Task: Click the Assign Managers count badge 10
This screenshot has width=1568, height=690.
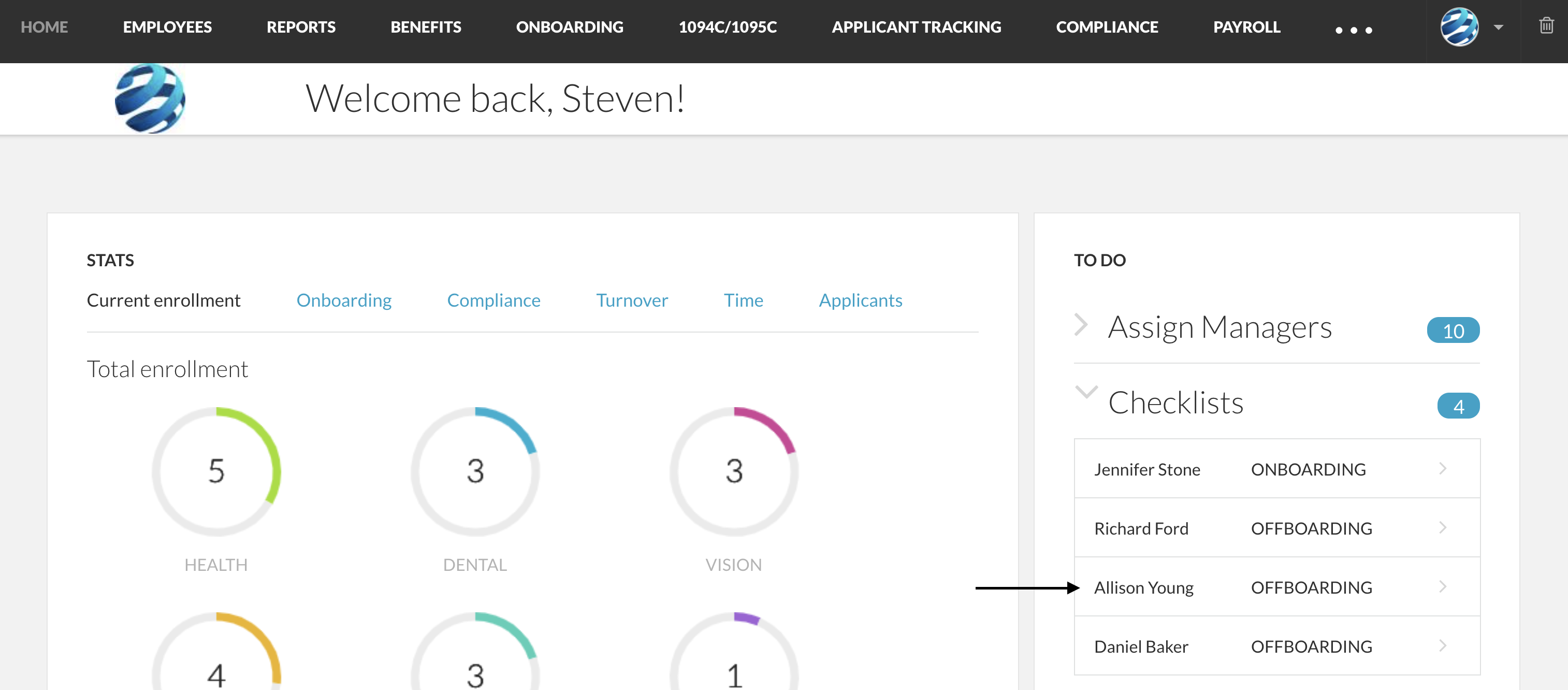Action: tap(1453, 330)
